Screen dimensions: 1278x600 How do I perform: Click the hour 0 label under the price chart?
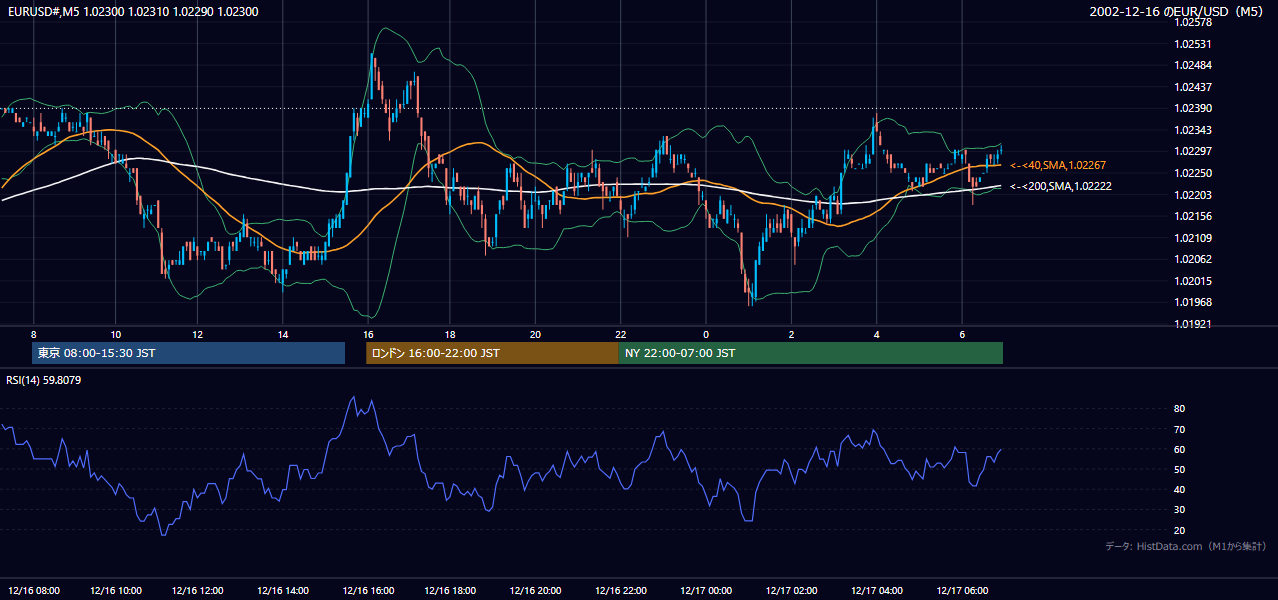pyautogui.click(x=706, y=334)
